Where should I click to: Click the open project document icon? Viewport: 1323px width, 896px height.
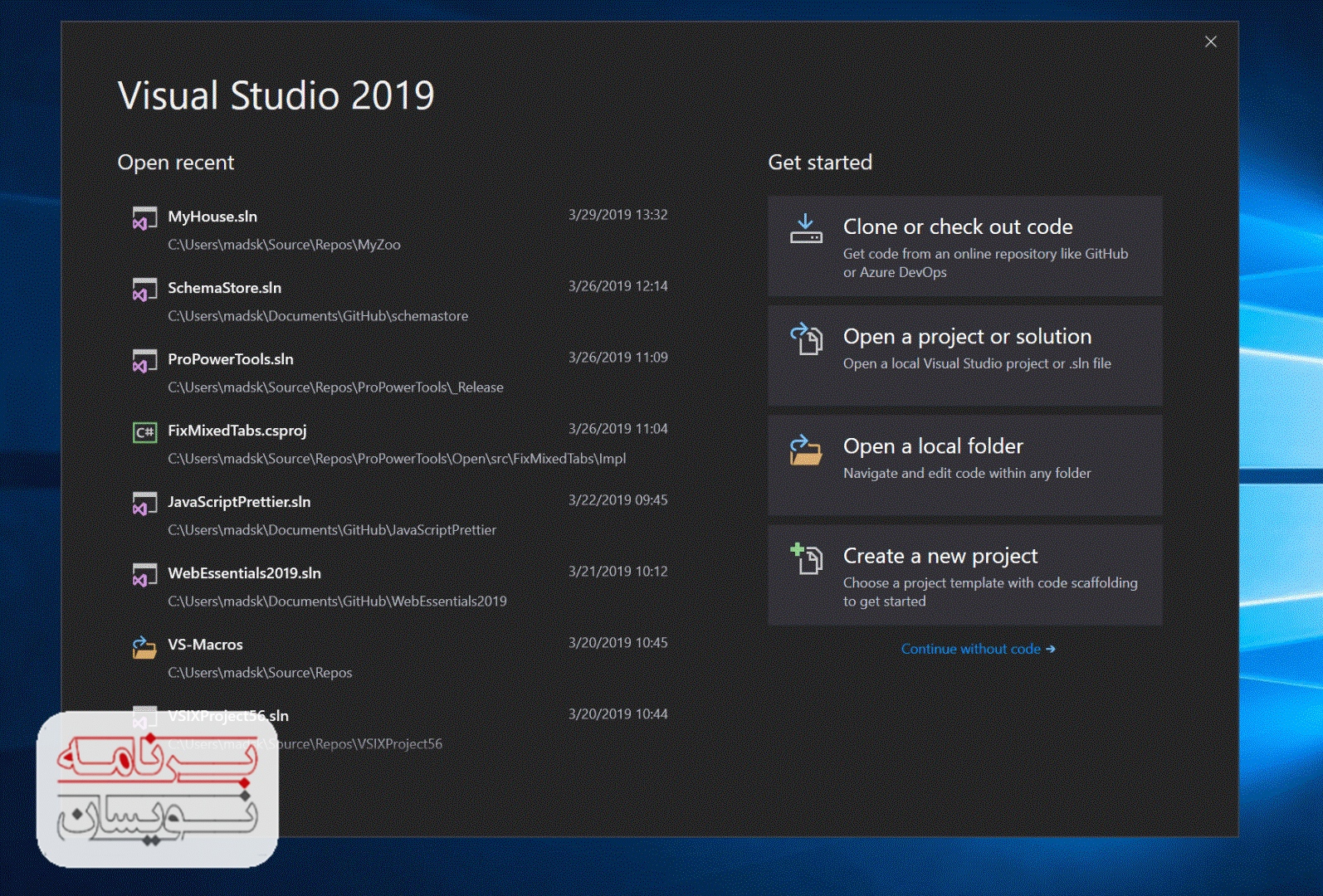click(x=806, y=338)
